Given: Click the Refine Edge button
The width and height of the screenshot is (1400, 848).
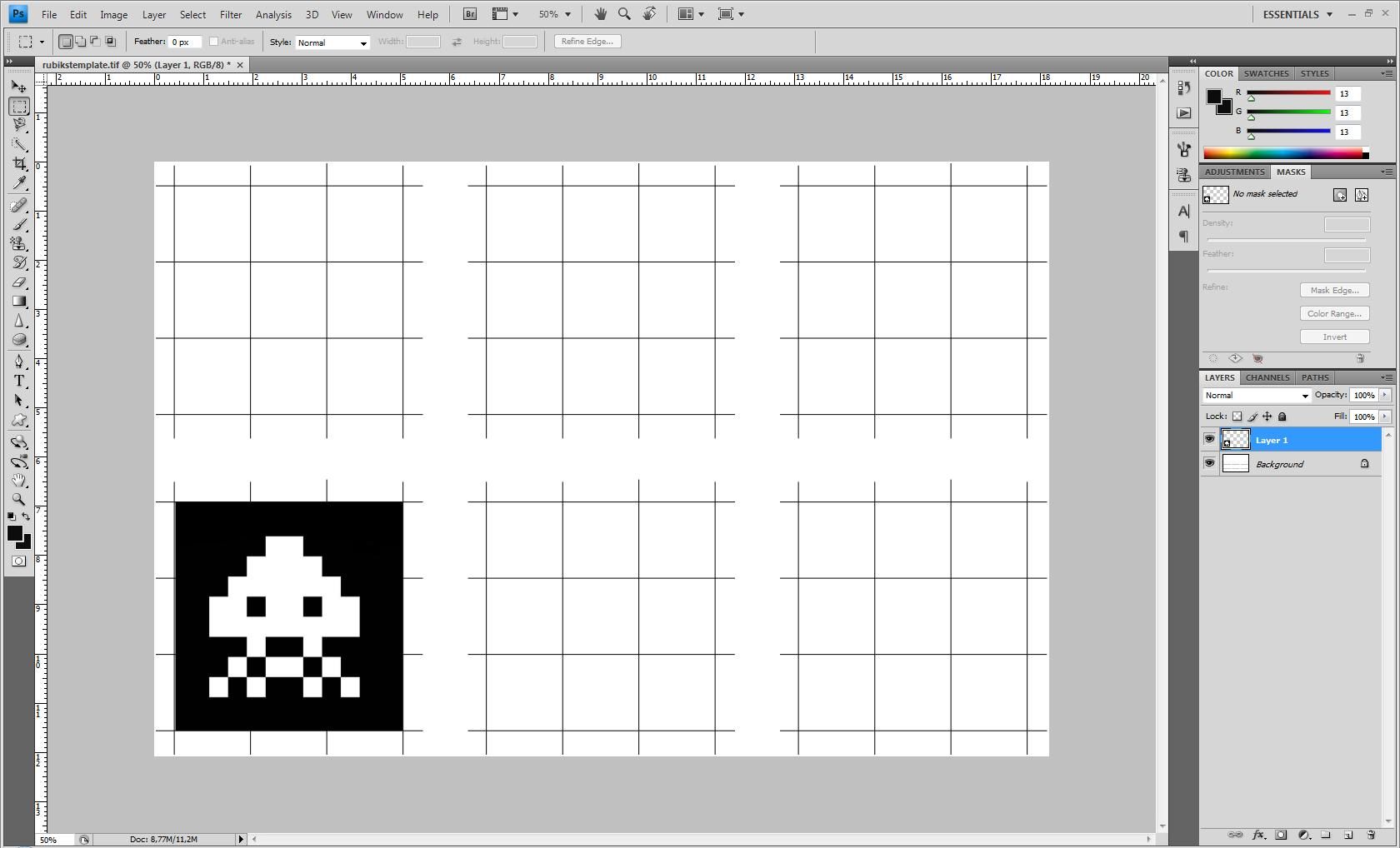Looking at the screenshot, I should coord(587,42).
